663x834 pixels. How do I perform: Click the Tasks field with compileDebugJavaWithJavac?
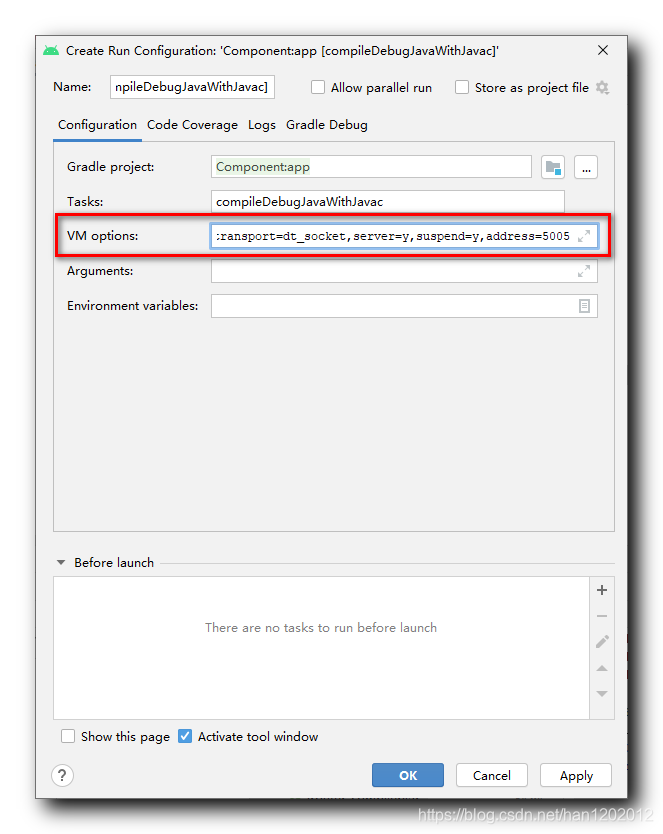[388, 202]
